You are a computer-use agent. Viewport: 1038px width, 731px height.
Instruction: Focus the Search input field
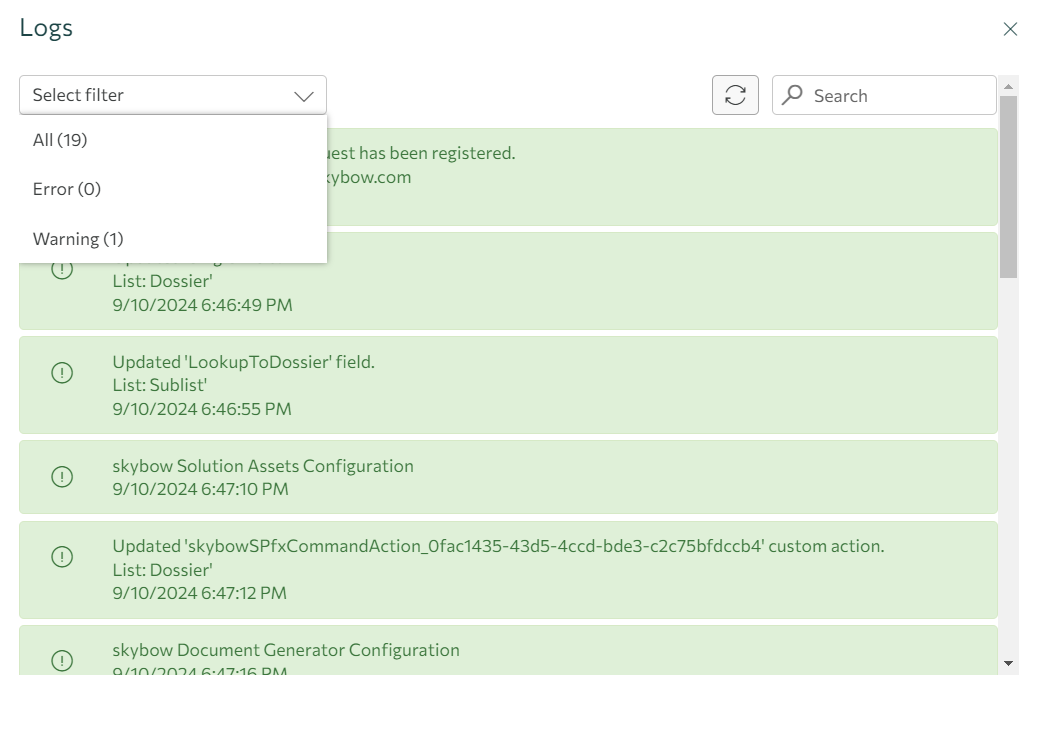900,96
